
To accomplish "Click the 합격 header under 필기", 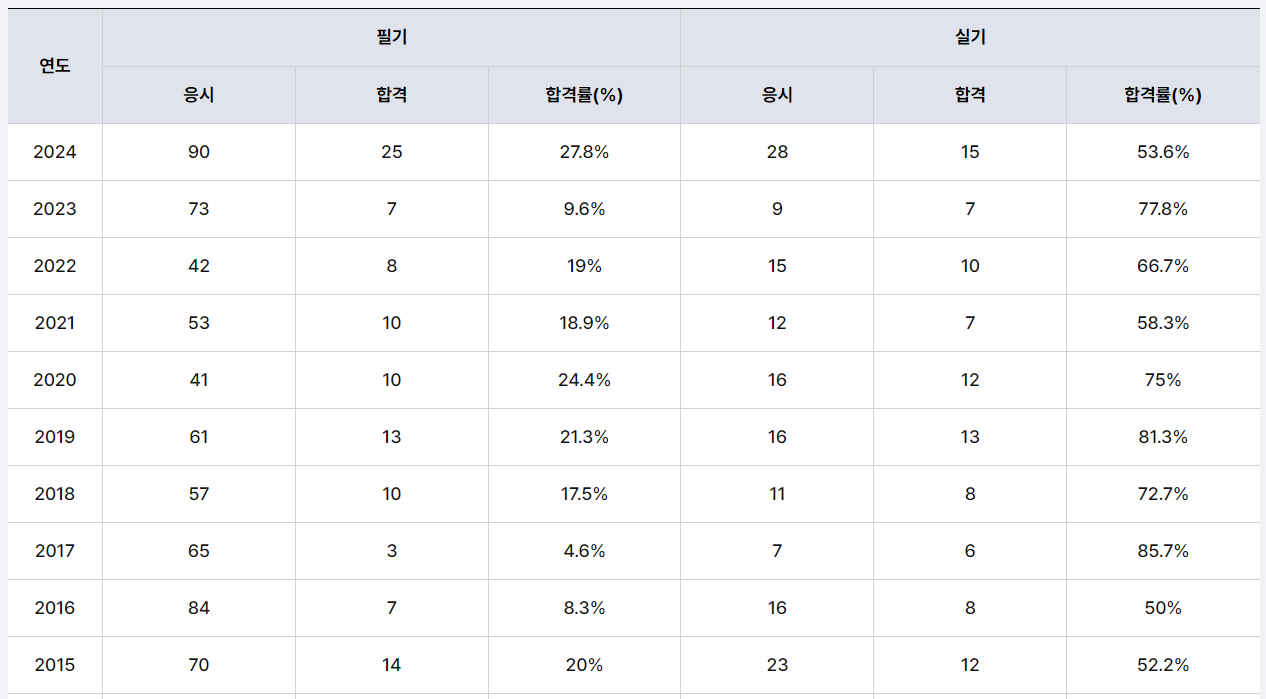I will point(391,95).
